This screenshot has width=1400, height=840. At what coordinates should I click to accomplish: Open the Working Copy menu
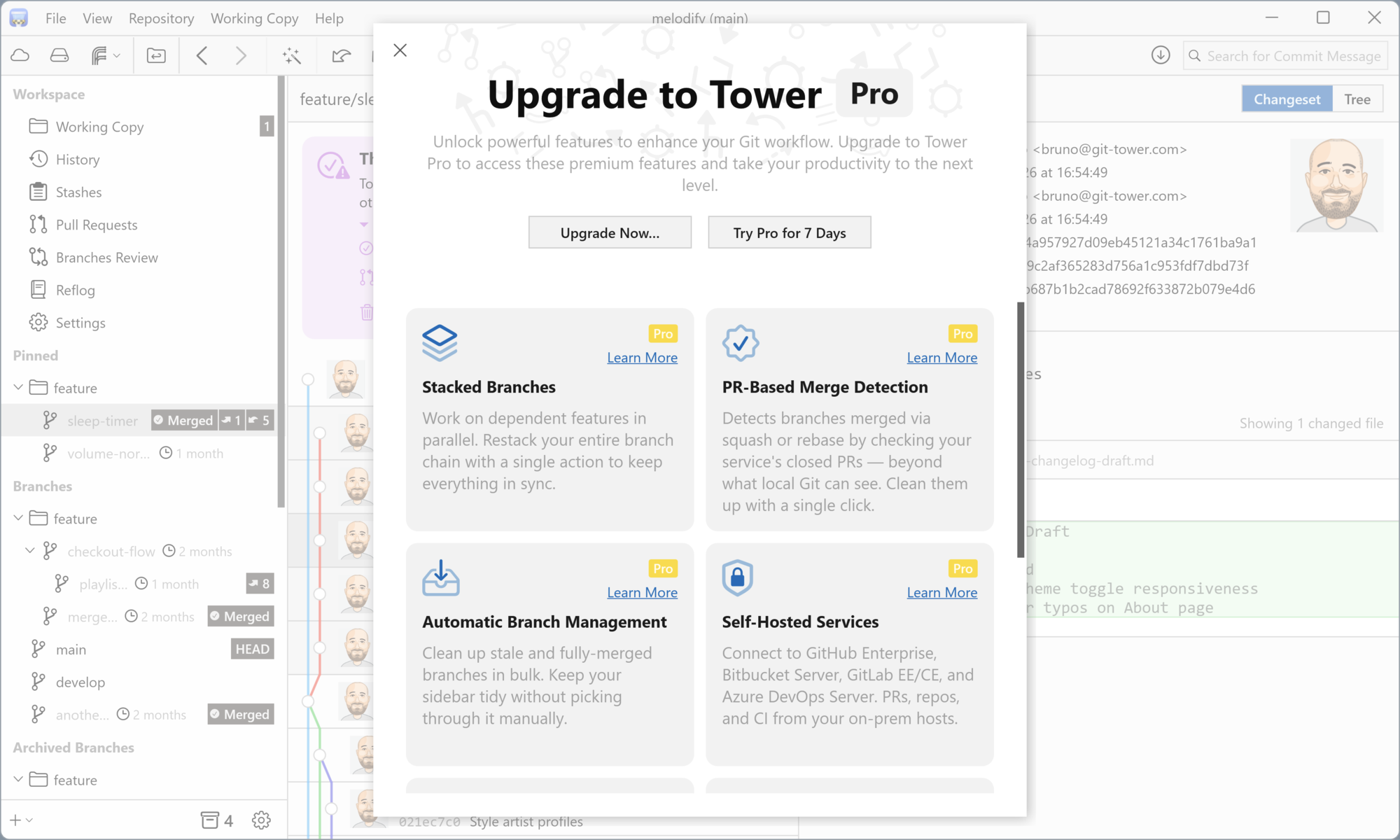click(254, 18)
